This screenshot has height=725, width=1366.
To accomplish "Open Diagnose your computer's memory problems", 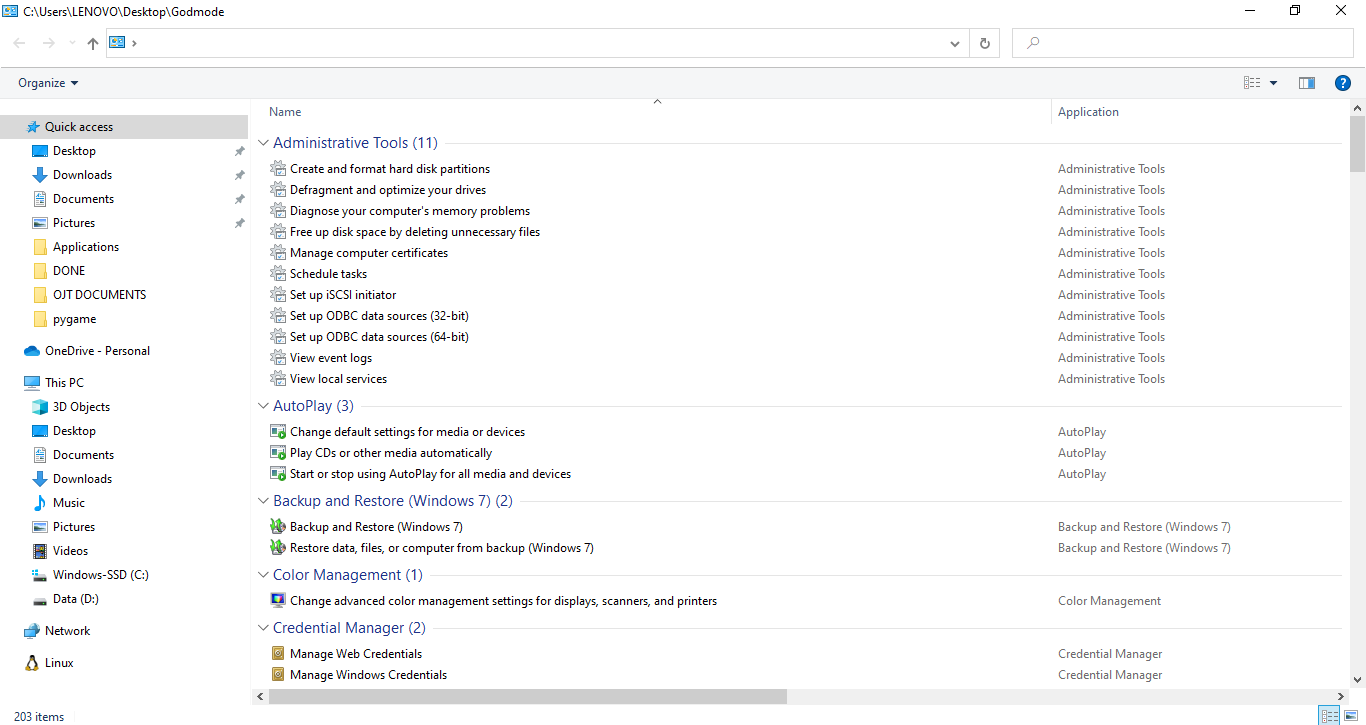I will click(x=410, y=211).
